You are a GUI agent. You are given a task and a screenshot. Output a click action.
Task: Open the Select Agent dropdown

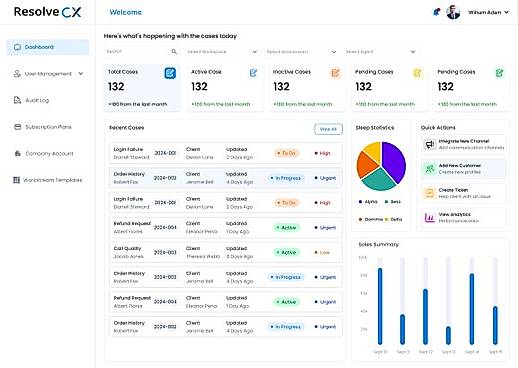pyautogui.click(x=380, y=52)
